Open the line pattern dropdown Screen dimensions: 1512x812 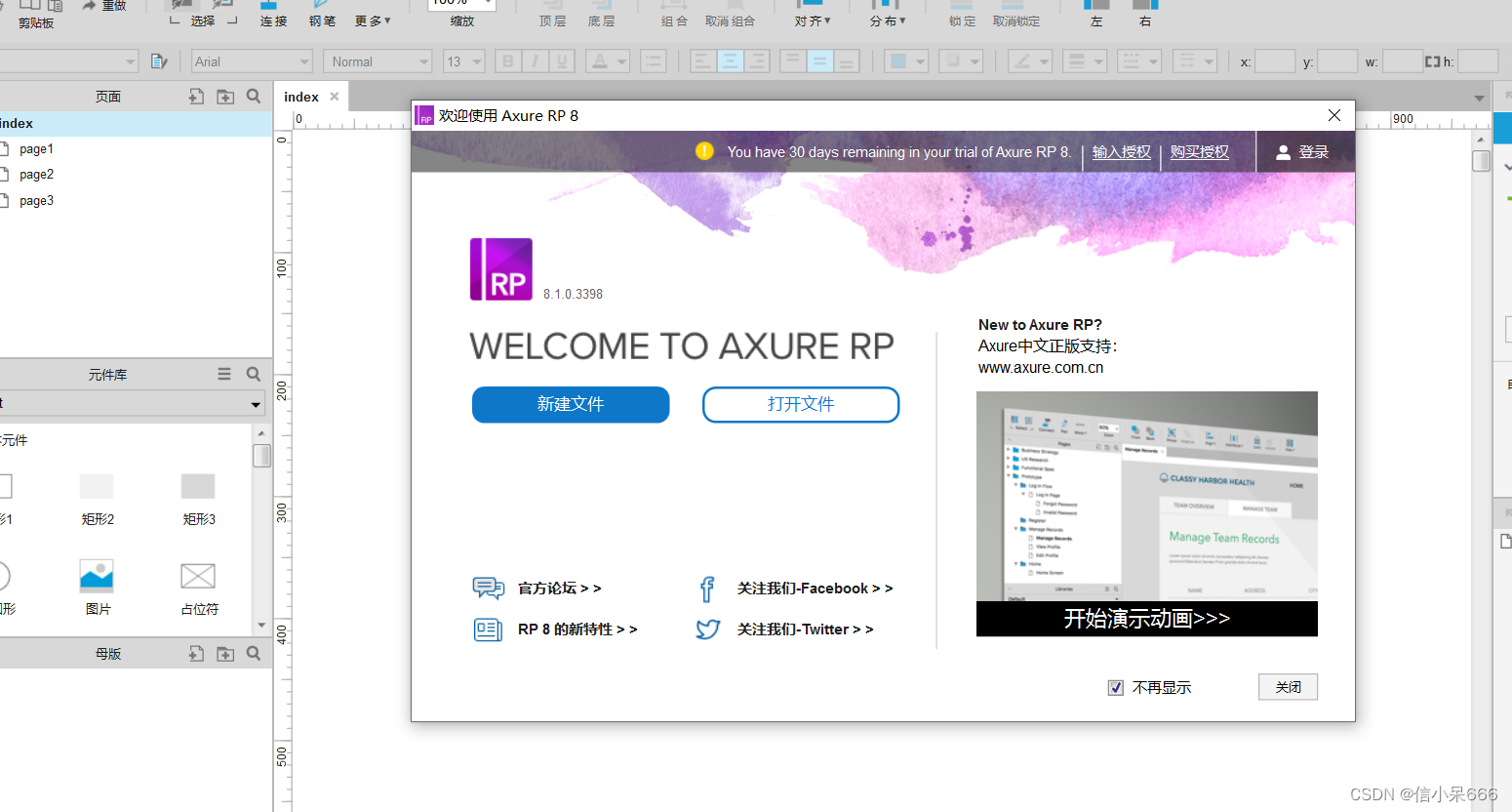click(x=1139, y=61)
